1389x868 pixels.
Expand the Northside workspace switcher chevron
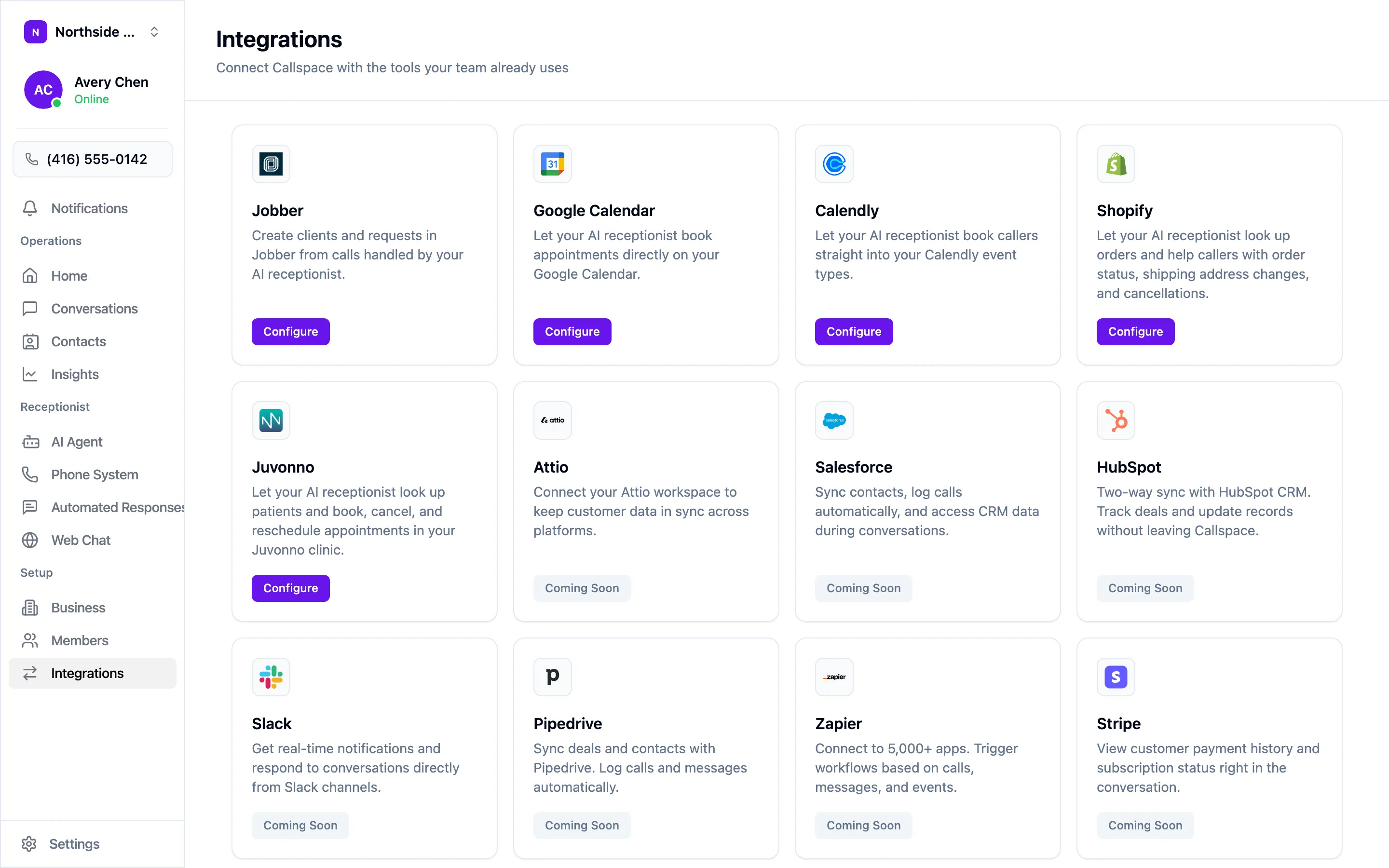[154, 32]
